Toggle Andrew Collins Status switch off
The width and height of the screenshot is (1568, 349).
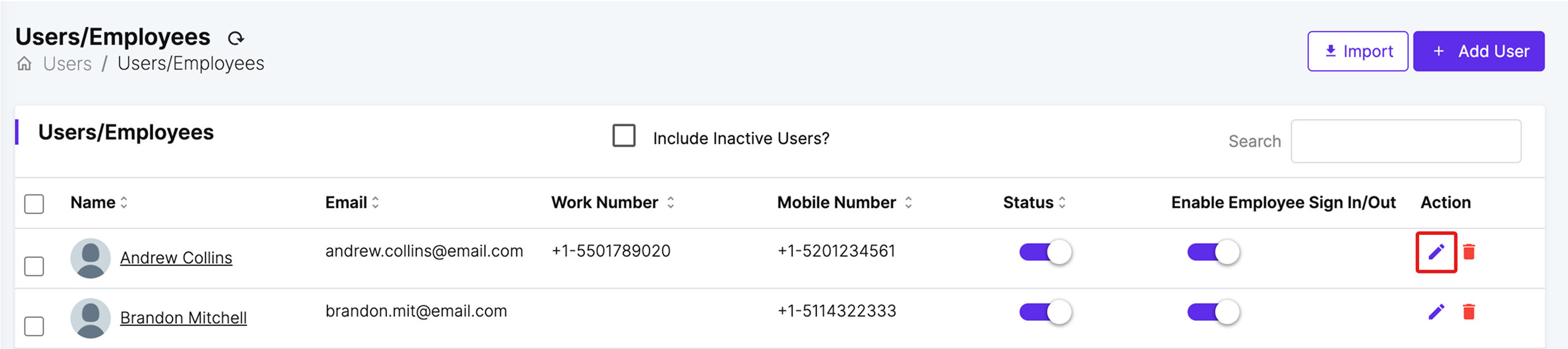(x=1045, y=252)
